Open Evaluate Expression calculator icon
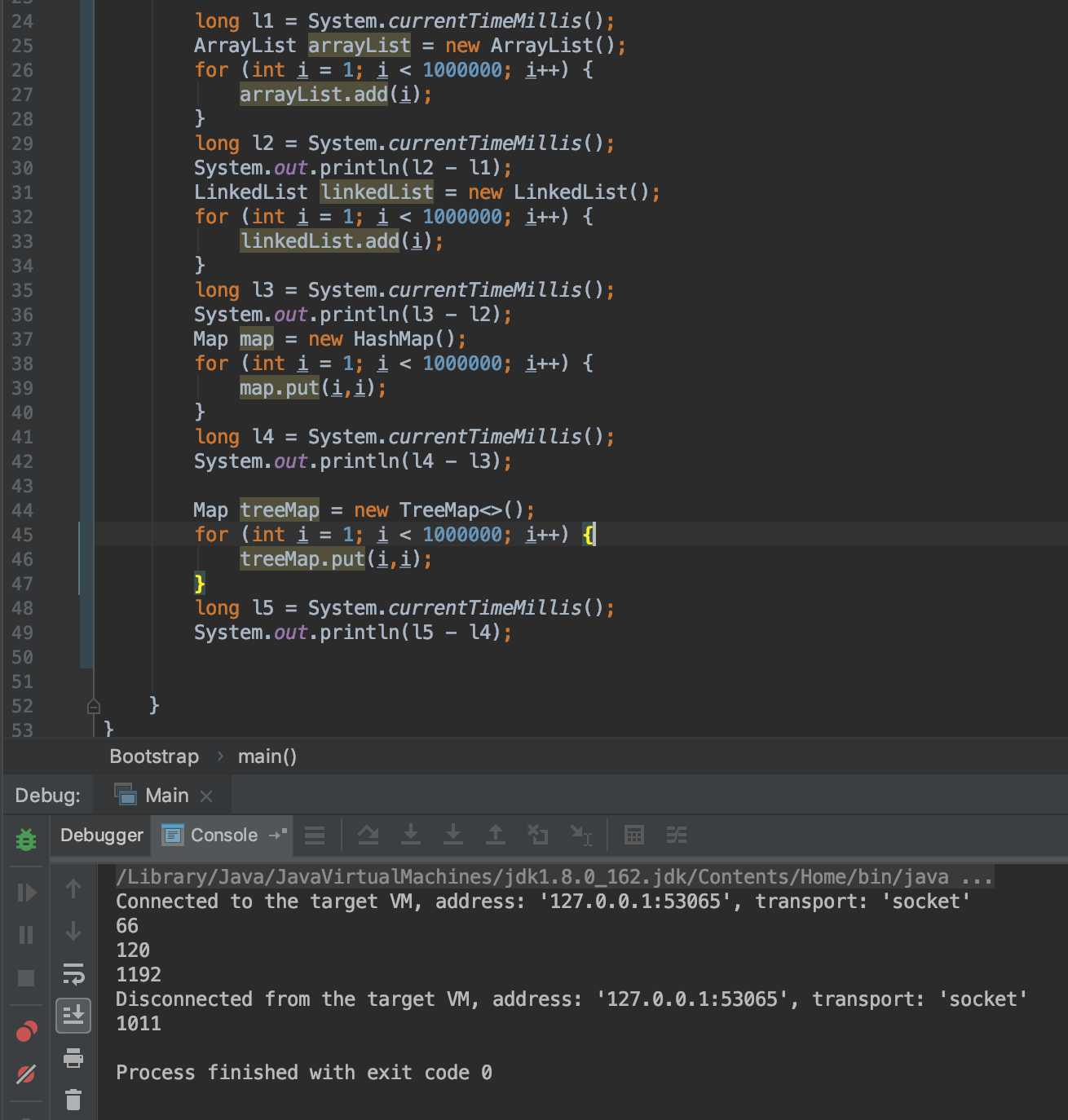This screenshot has width=1068, height=1120. [x=634, y=835]
